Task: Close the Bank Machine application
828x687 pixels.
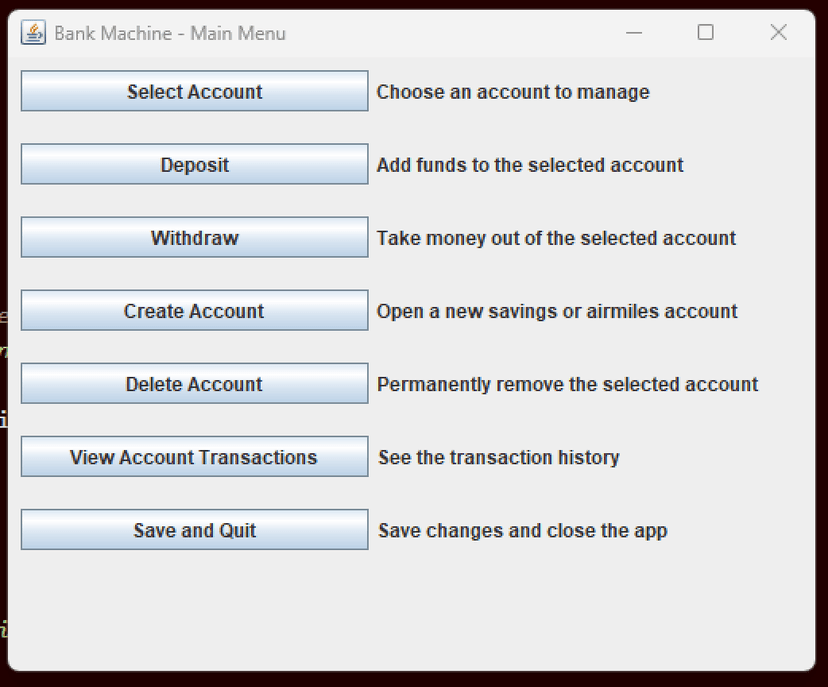Action: tap(778, 32)
